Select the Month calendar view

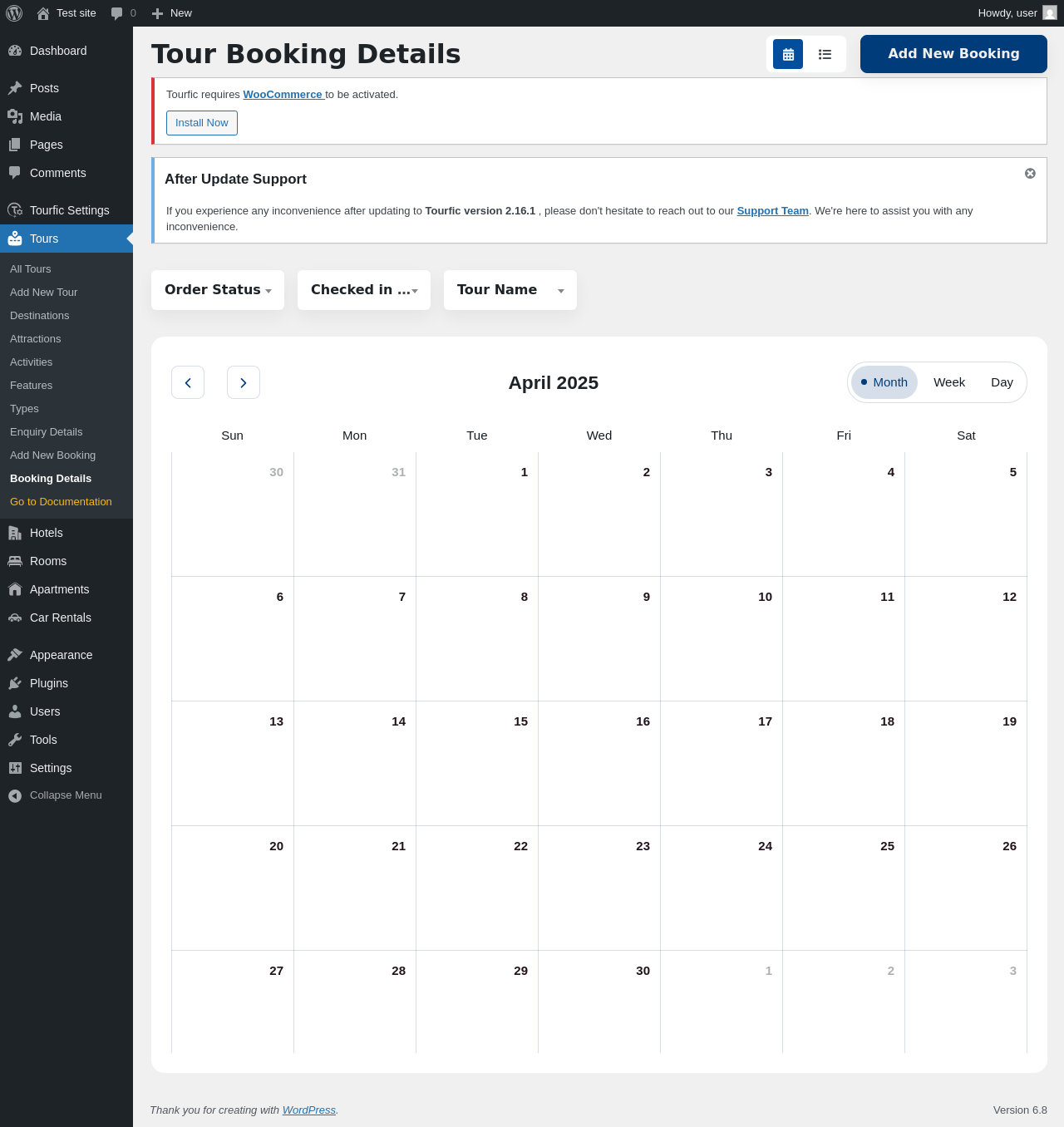(x=884, y=382)
